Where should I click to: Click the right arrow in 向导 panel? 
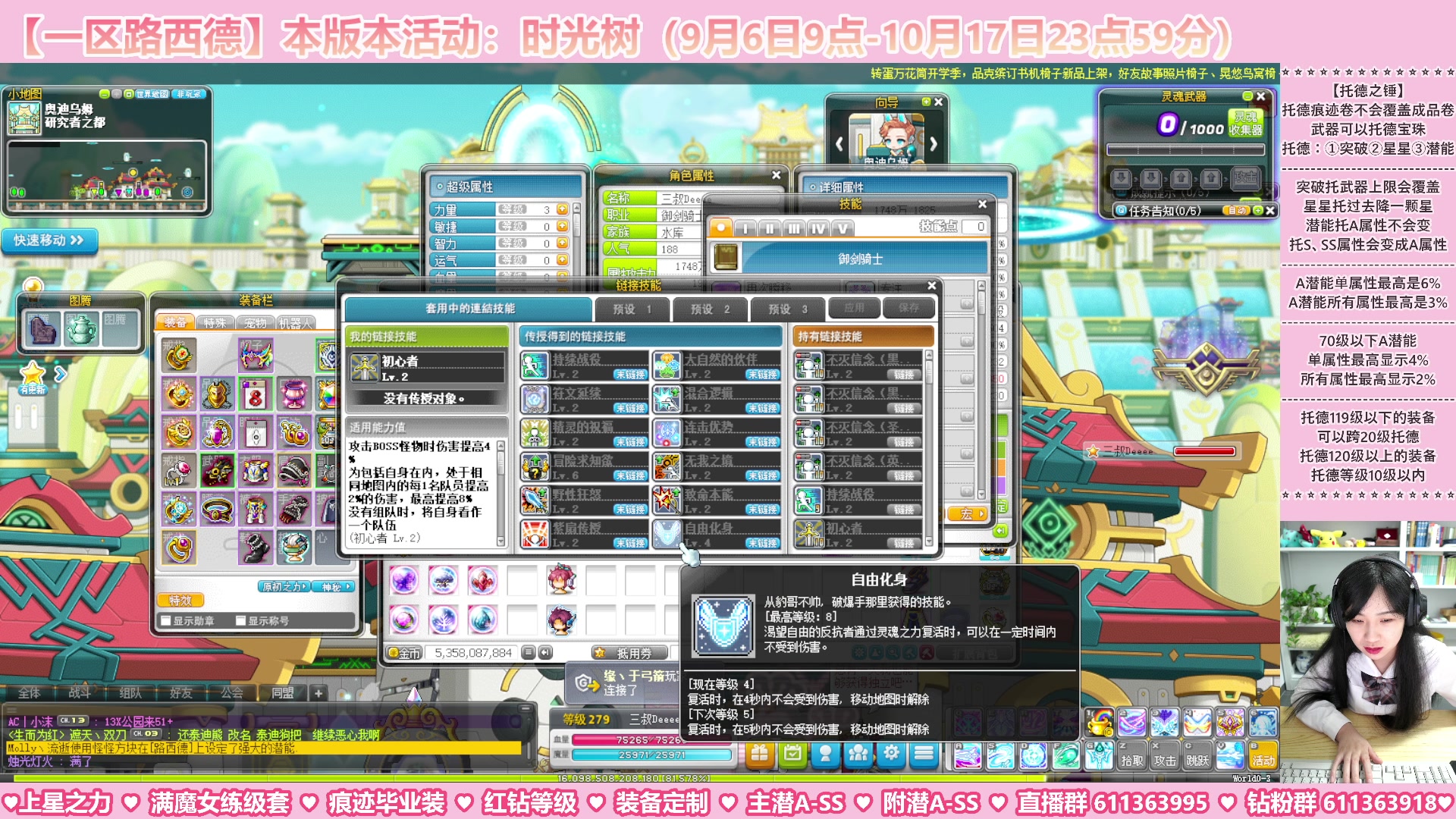[x=934, y=143]
